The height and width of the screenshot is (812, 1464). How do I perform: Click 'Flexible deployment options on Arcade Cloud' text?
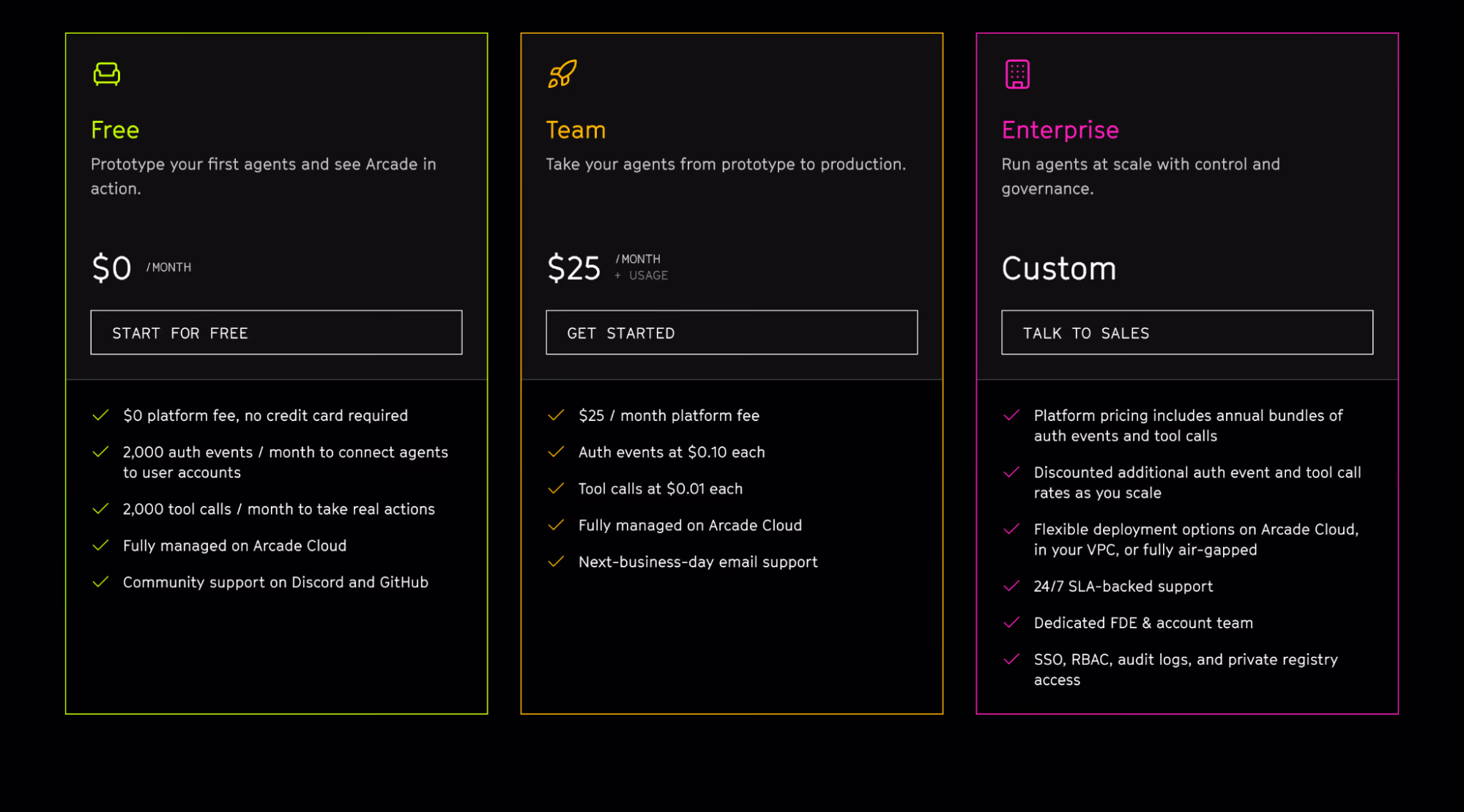tap(1196, 540)
